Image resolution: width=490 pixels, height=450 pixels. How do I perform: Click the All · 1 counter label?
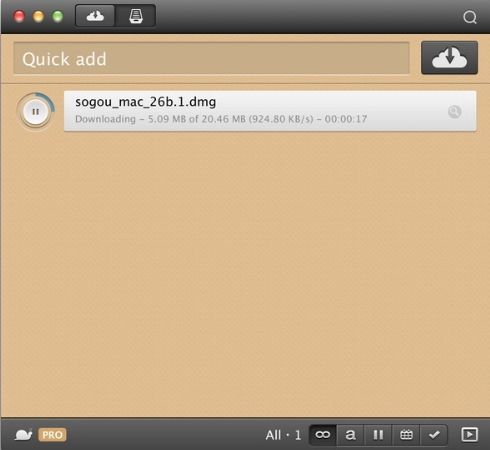pyautogui.click(x=283, y=435)
